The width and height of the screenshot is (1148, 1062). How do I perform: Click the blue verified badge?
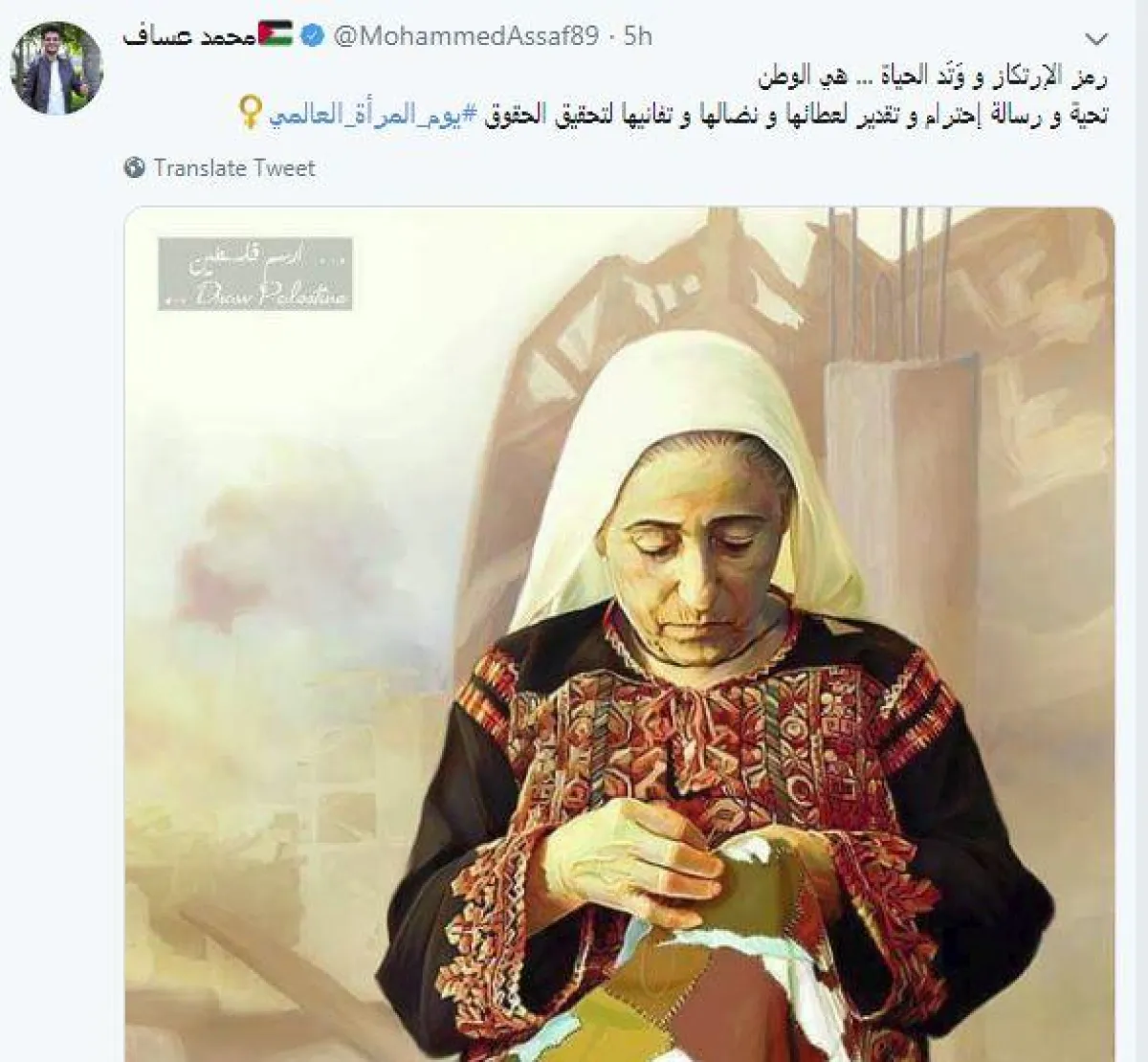click(x=313, y=36)
